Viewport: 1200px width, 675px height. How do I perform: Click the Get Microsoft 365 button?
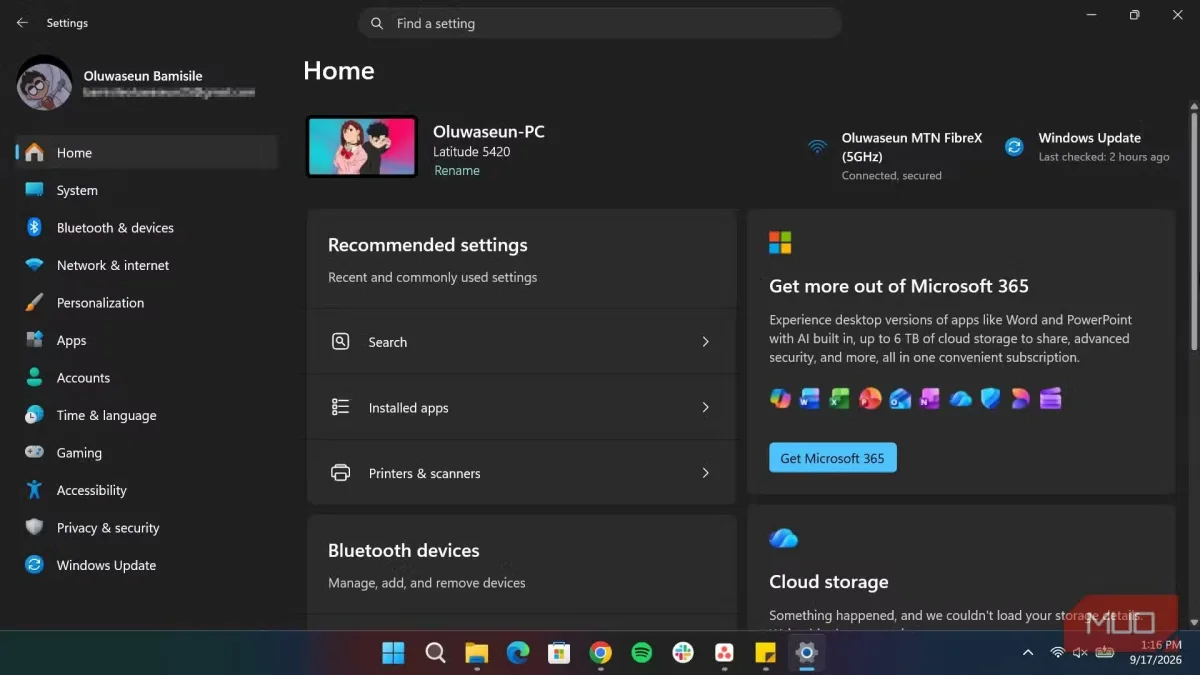(x=833, y=458)
